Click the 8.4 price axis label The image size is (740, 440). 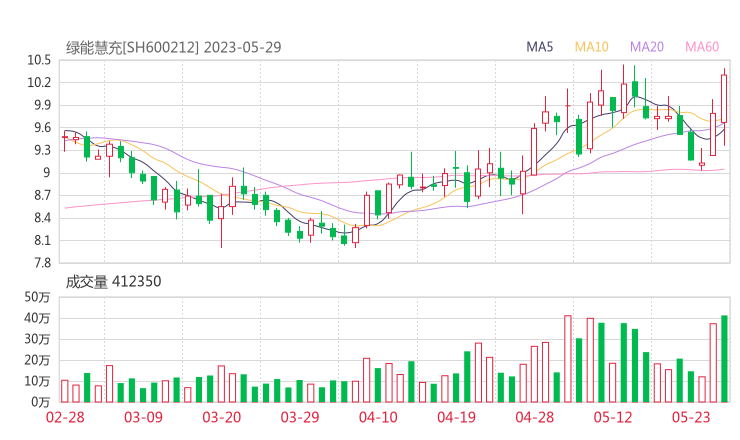[x=42, y=218]
